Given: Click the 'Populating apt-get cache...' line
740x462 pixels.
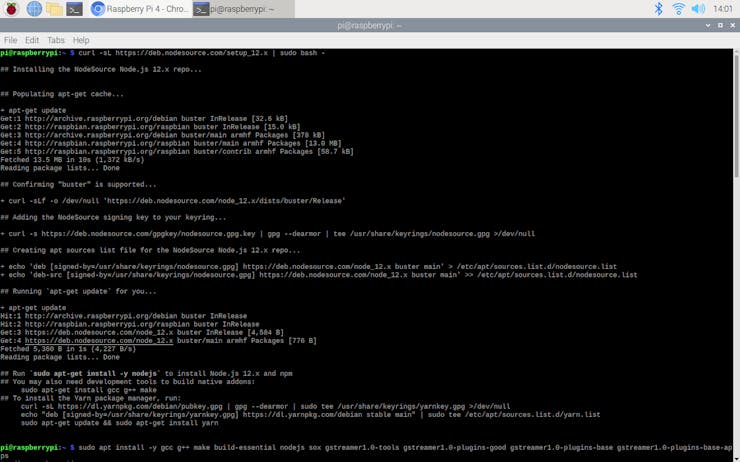Looking at the screenshot, I should pos(62,94).
